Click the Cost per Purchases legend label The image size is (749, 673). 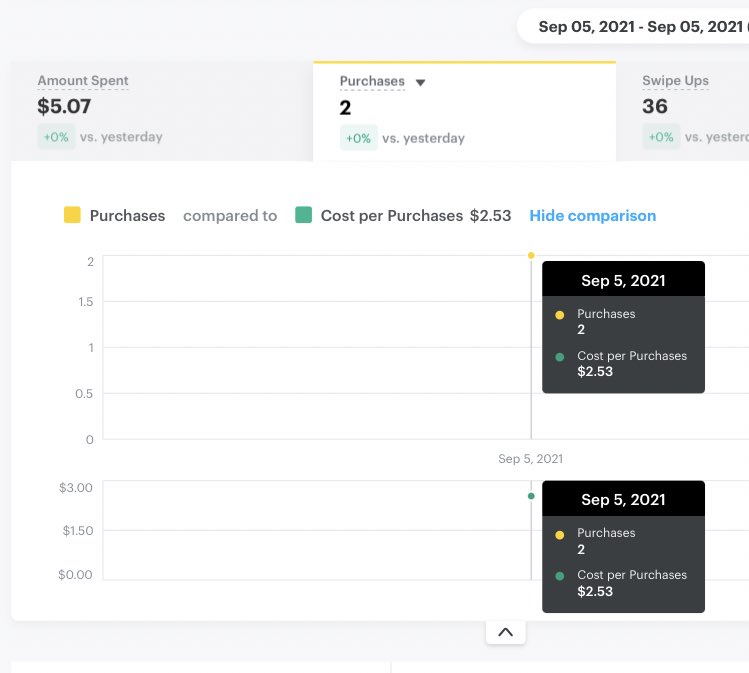coord(392,215)
